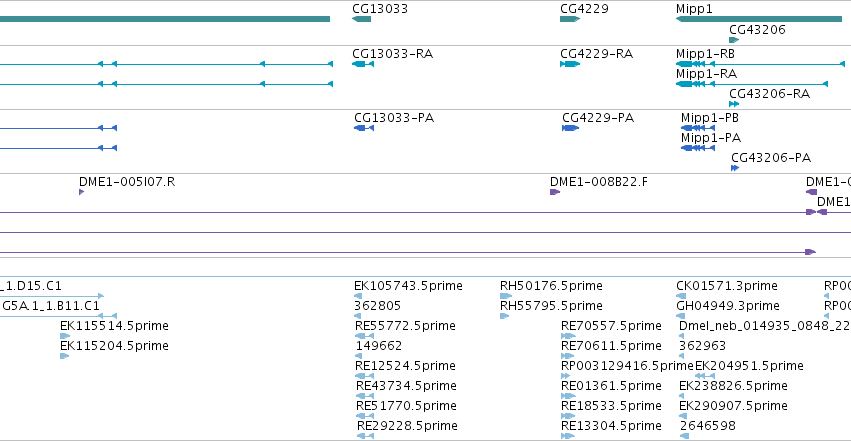Click the CG43206 gene arrow

pos(734,40)
